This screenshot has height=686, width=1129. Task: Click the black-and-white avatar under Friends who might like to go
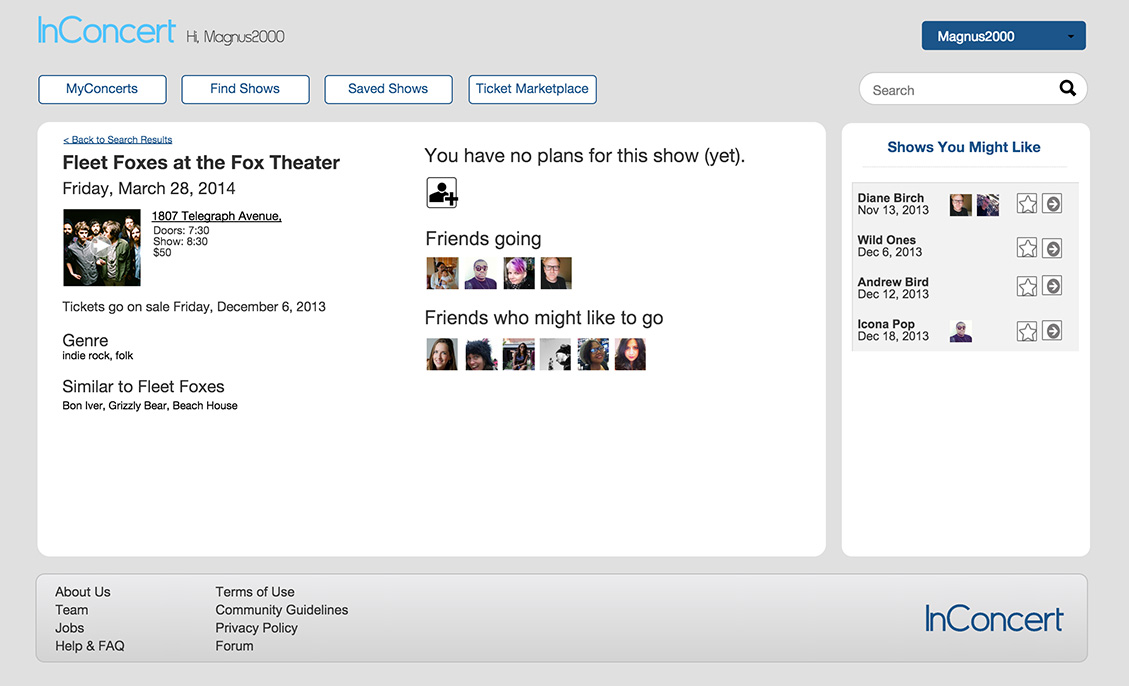555,354
